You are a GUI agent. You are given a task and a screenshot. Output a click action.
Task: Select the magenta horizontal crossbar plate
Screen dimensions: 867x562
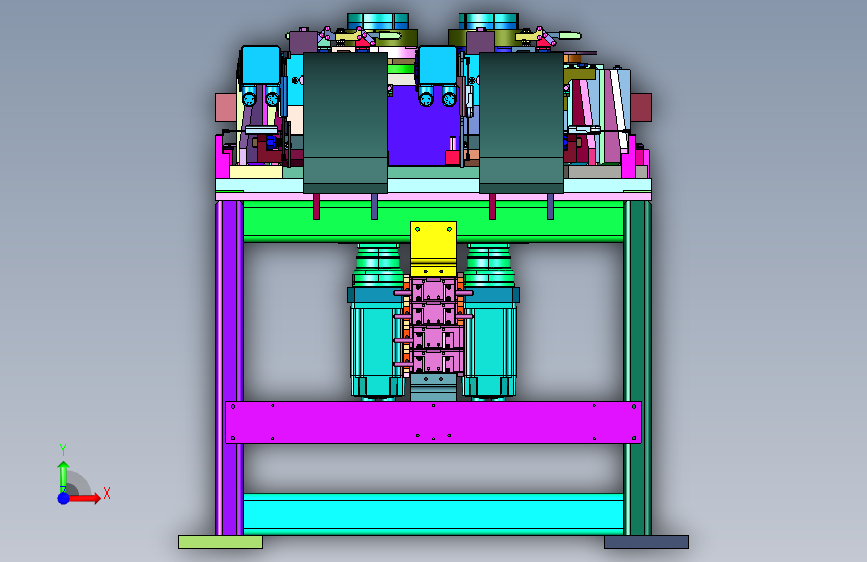click(x=434, y=422)
